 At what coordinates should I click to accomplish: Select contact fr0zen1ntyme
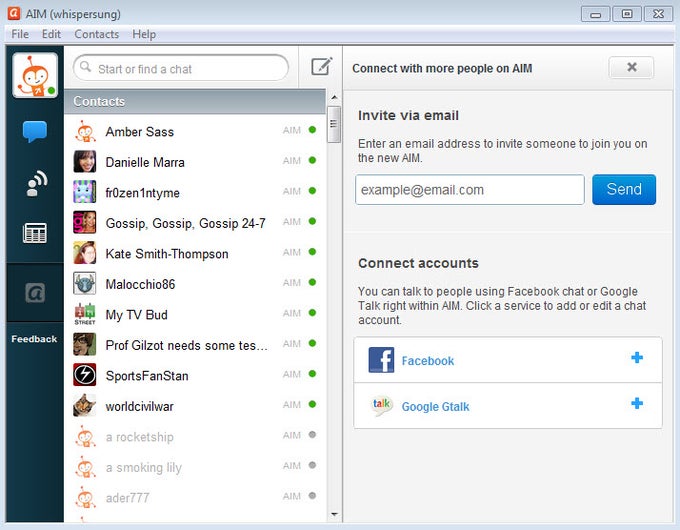tap(195, 192)
